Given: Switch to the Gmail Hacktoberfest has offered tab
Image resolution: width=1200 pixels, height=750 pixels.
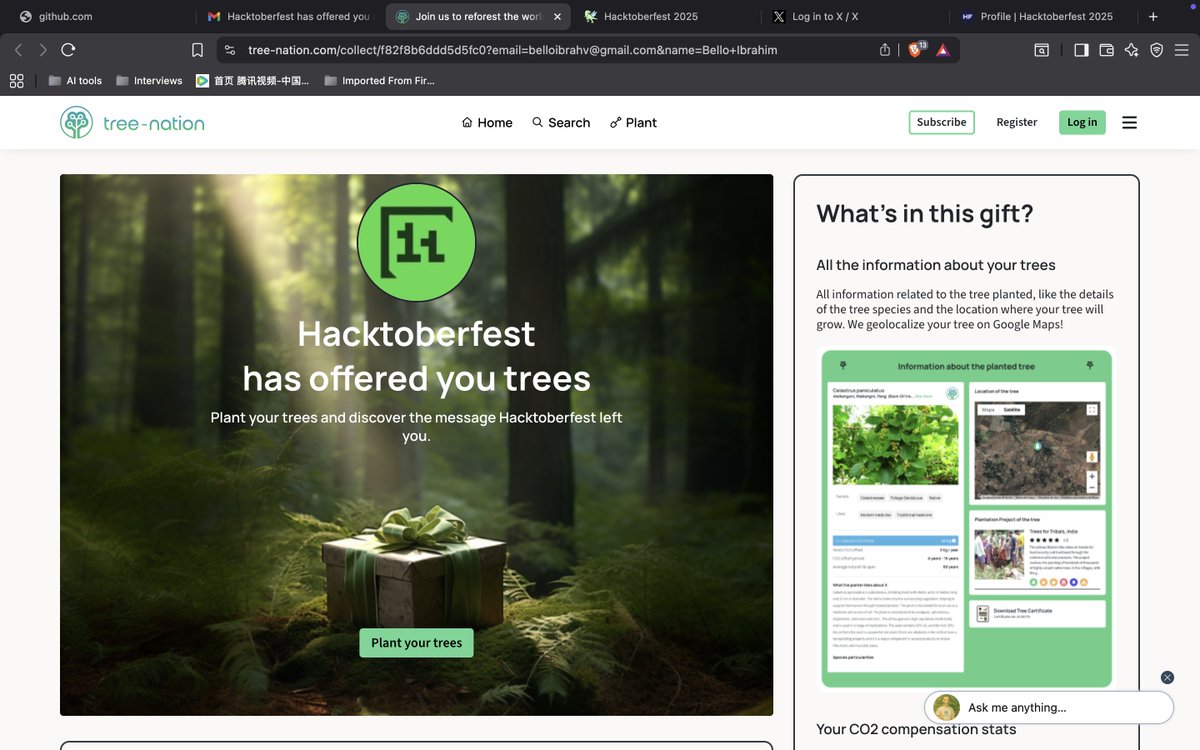Looking at the screenshot, I should (x=288, y=17).
